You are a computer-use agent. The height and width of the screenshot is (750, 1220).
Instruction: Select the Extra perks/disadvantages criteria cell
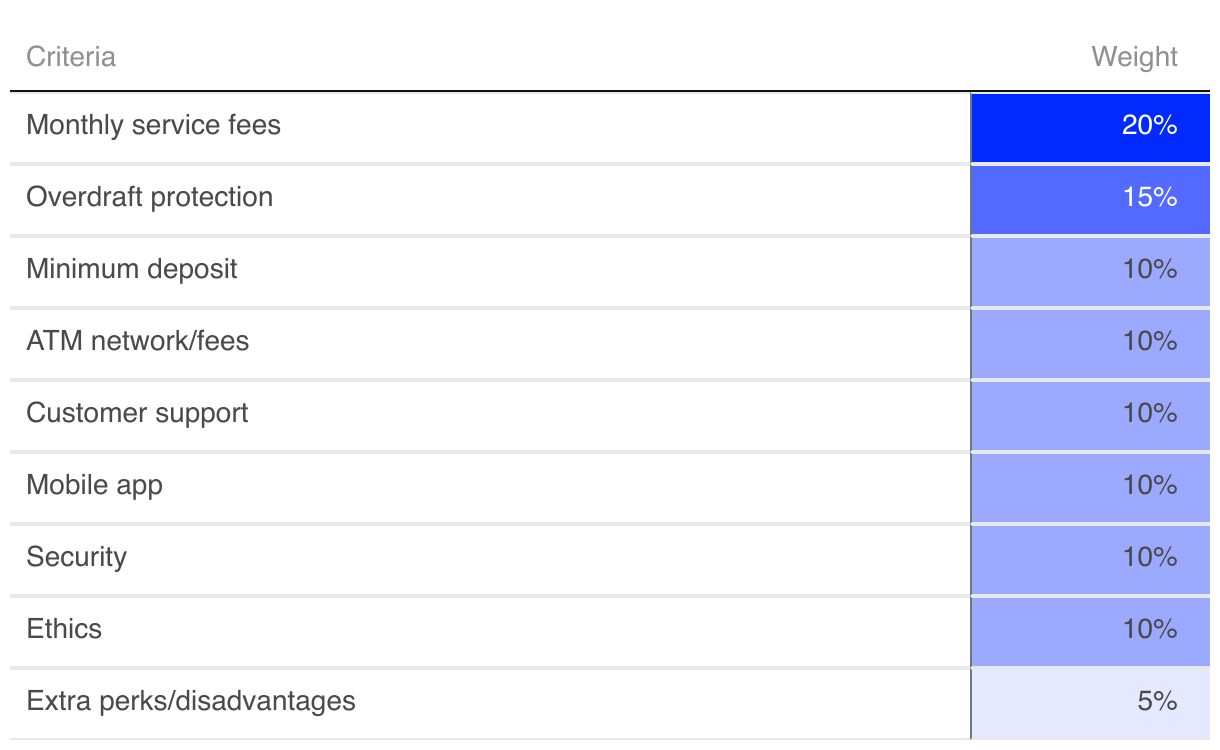[191, 702]
